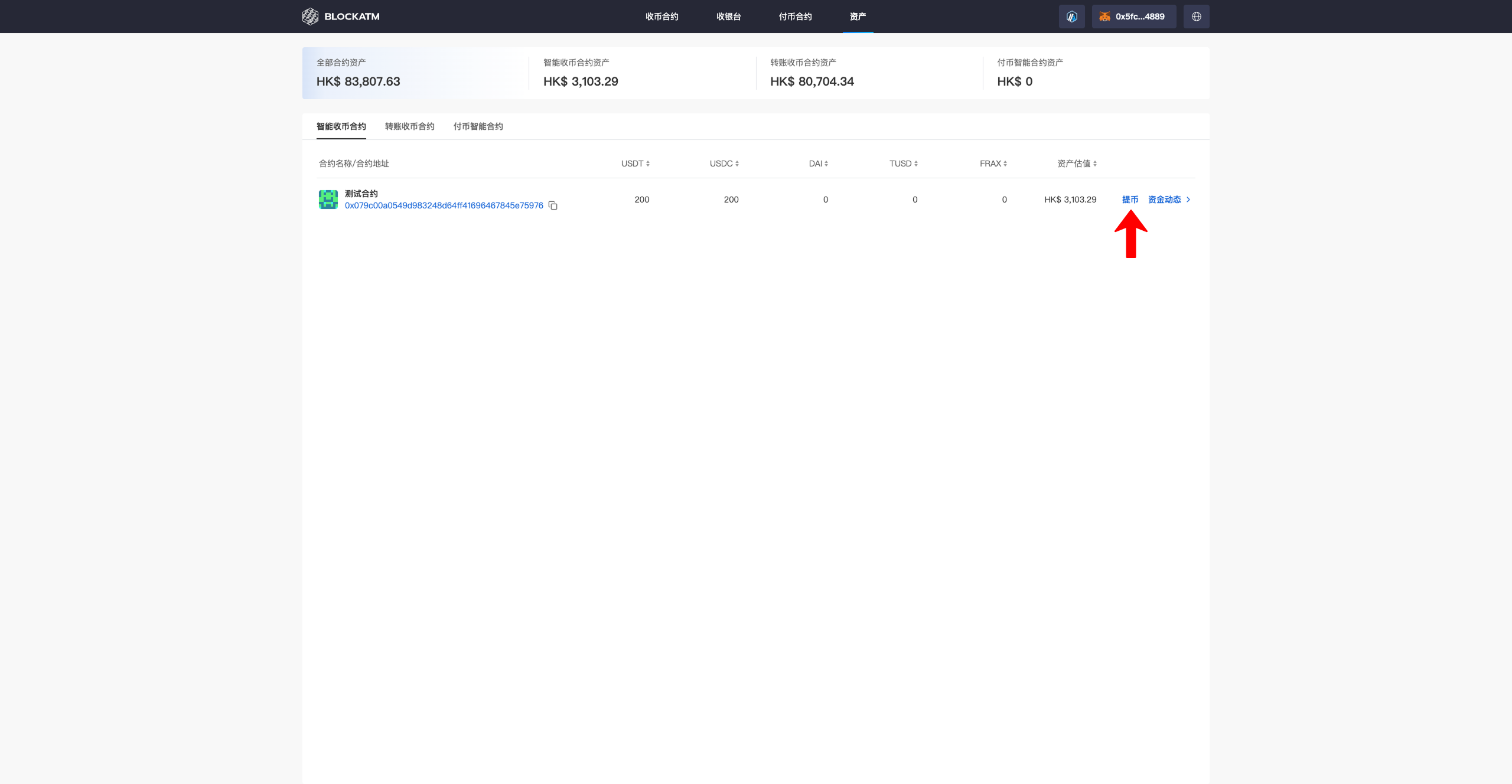Switch to the 付币智能合约 tab
The width and height of the screenshot is (1512, 784).
[x=478, y=126]
